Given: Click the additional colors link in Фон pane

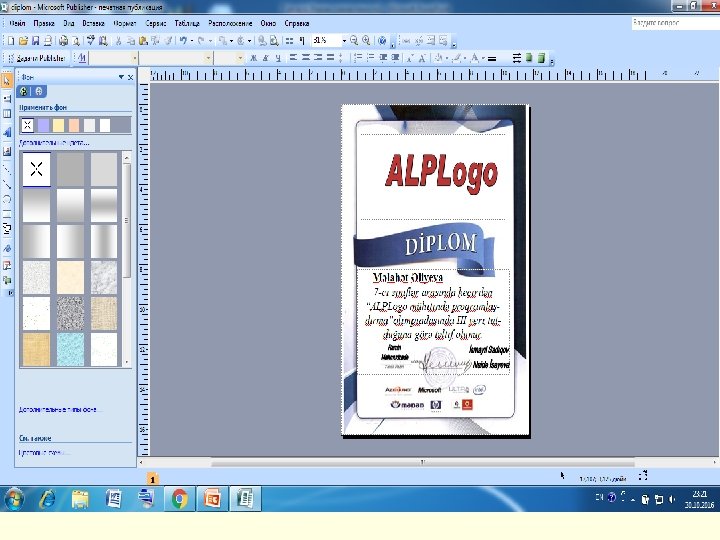Looking at the screenshot, I should tap(54, 143).
